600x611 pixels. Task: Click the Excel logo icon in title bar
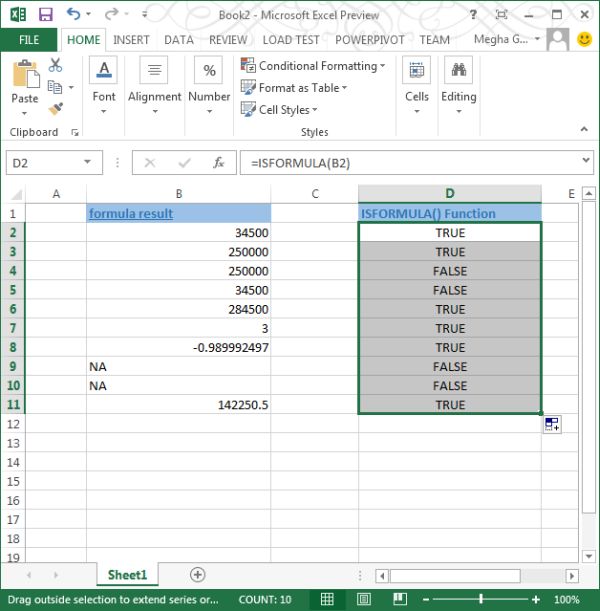click(18, 15)
